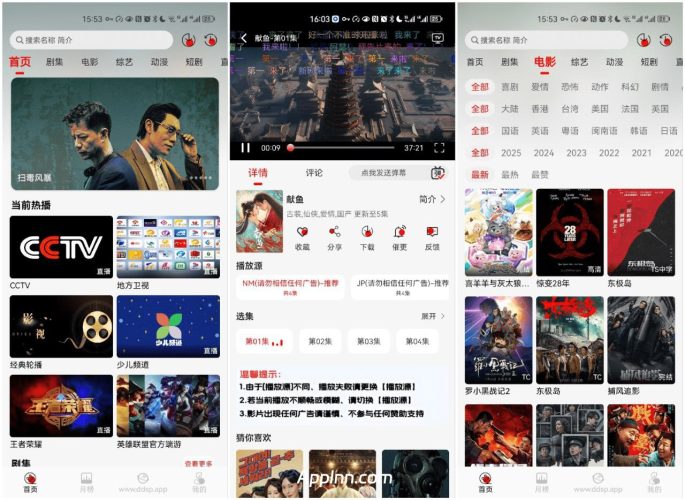Open the CCTV live channel thumbnail

[61, 247]
